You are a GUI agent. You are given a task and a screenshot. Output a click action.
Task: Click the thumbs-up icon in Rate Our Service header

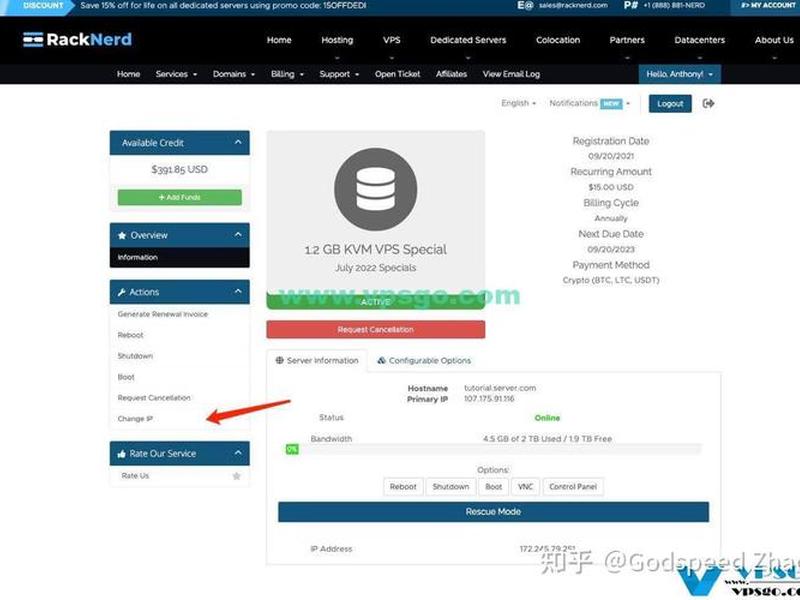coord(121,454)
